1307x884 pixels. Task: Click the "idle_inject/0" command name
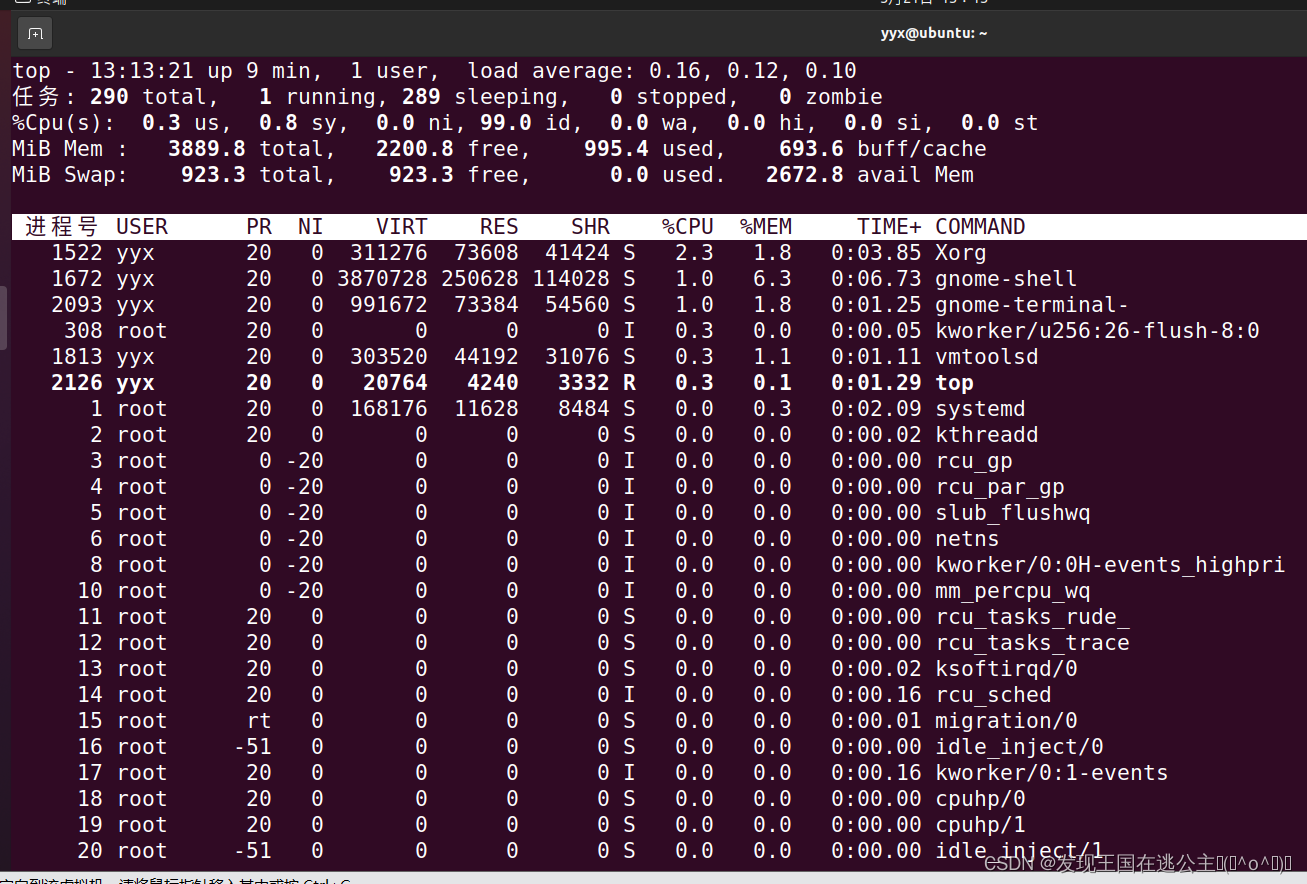(1019, 747)
